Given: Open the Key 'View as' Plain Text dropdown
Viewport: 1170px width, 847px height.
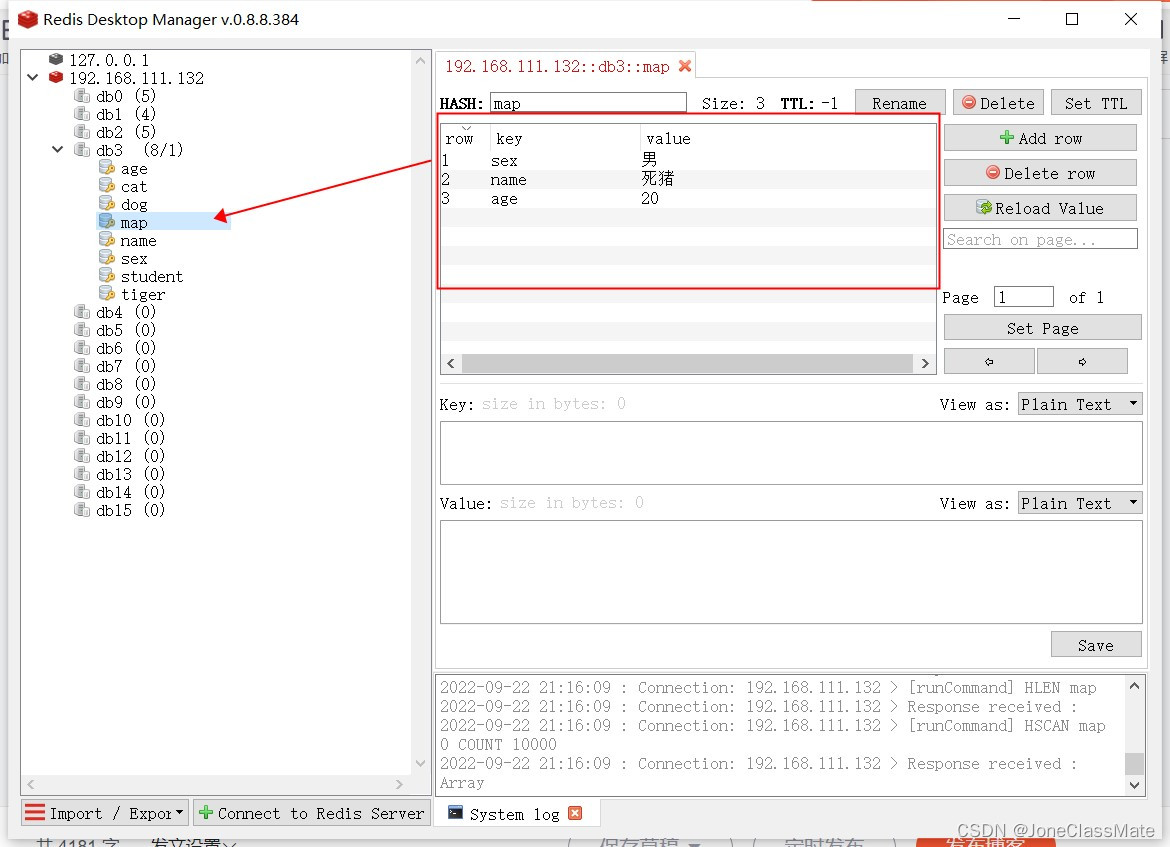Looking at the screenshot, I should click(1080, 404).
